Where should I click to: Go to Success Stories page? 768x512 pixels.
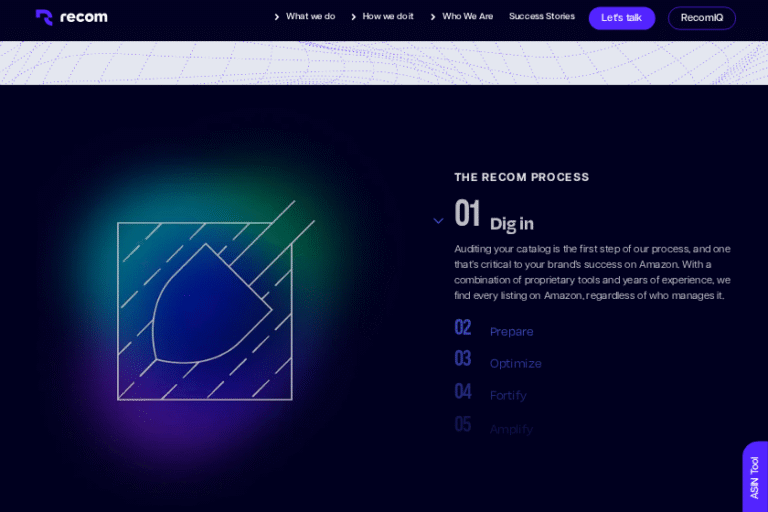541,17
